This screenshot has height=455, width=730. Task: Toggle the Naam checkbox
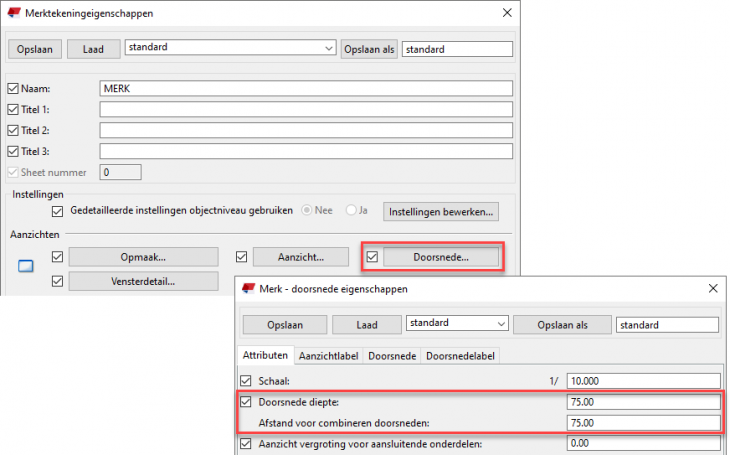[x=13, y=88]
